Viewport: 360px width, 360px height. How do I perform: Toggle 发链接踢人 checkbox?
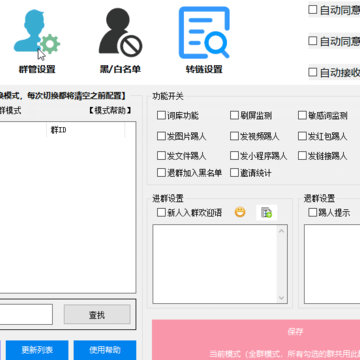(x=302, y=156)
